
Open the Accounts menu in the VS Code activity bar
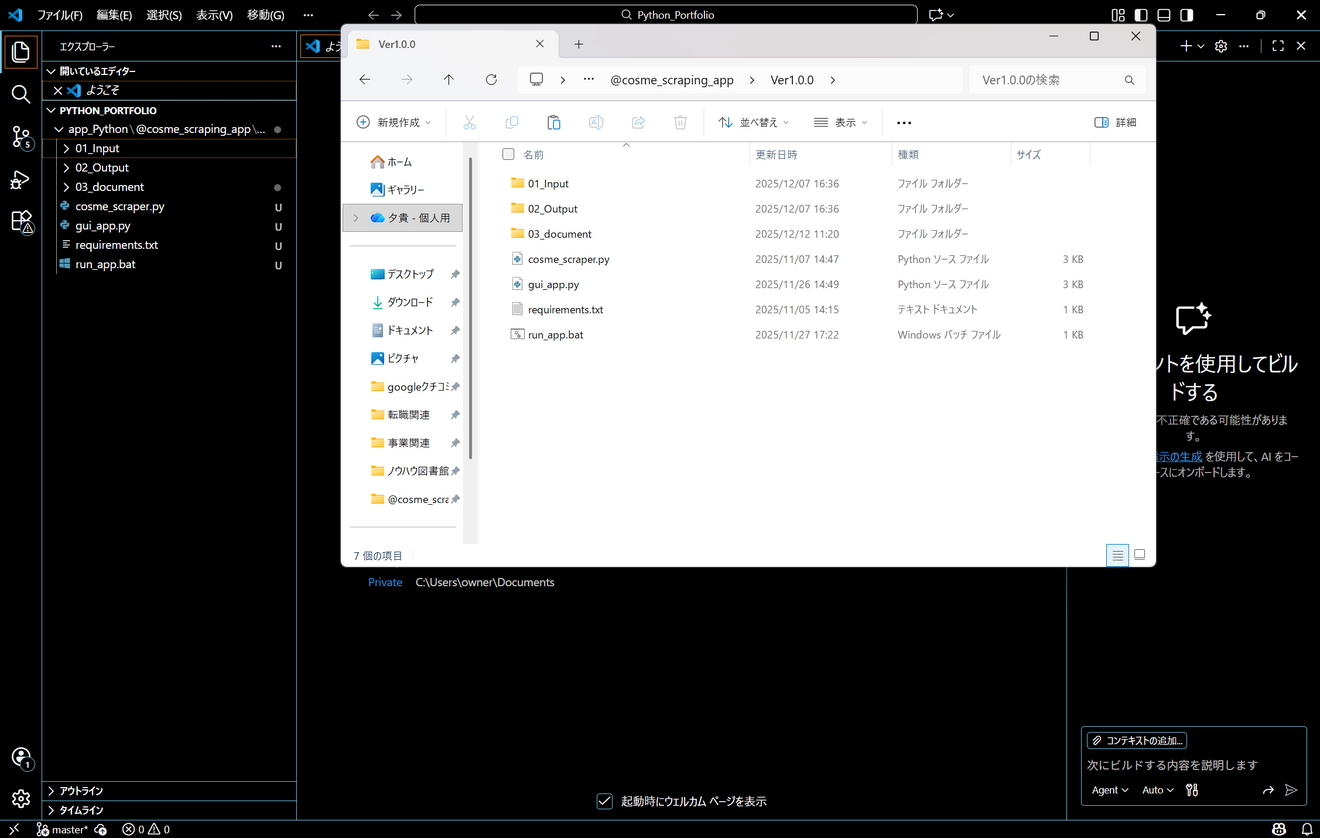(20, 757)
